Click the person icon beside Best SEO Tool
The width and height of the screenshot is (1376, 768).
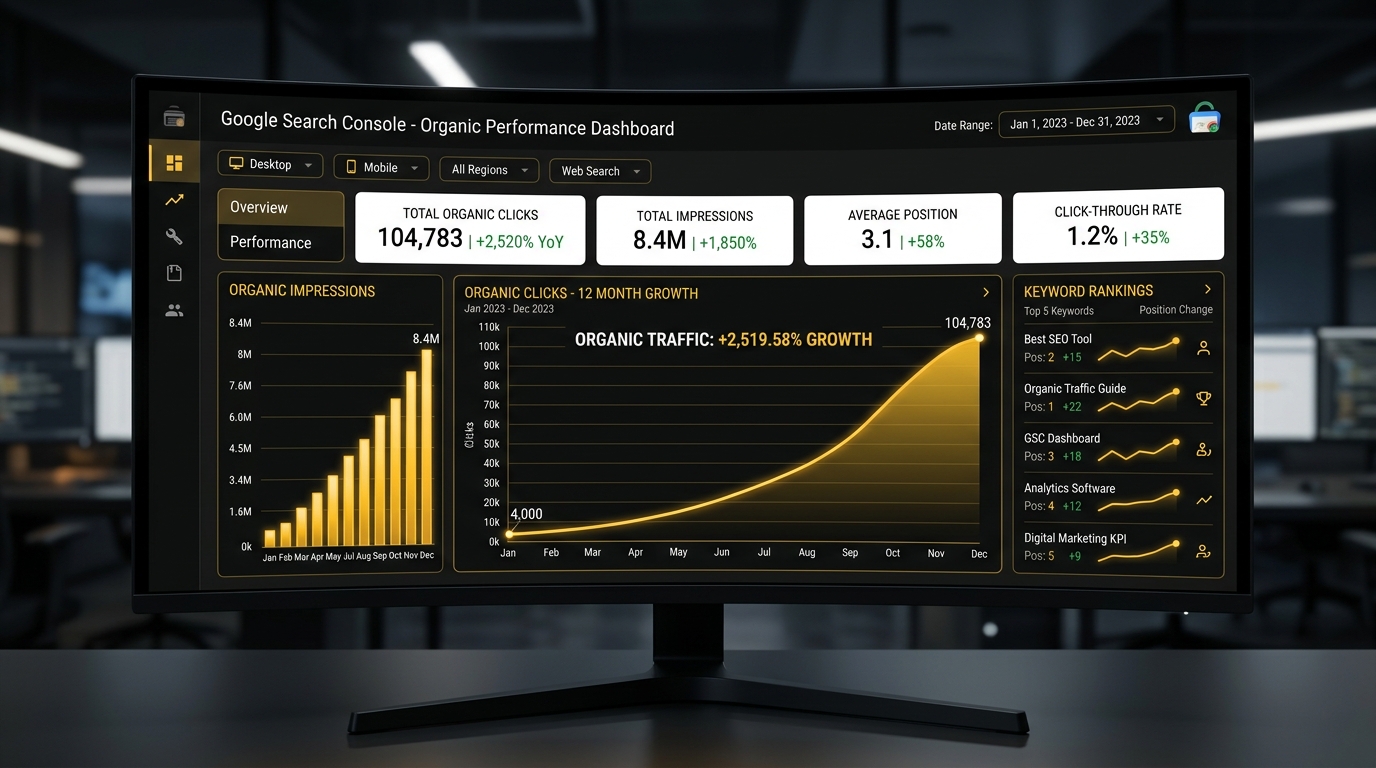pos(1203,348)
